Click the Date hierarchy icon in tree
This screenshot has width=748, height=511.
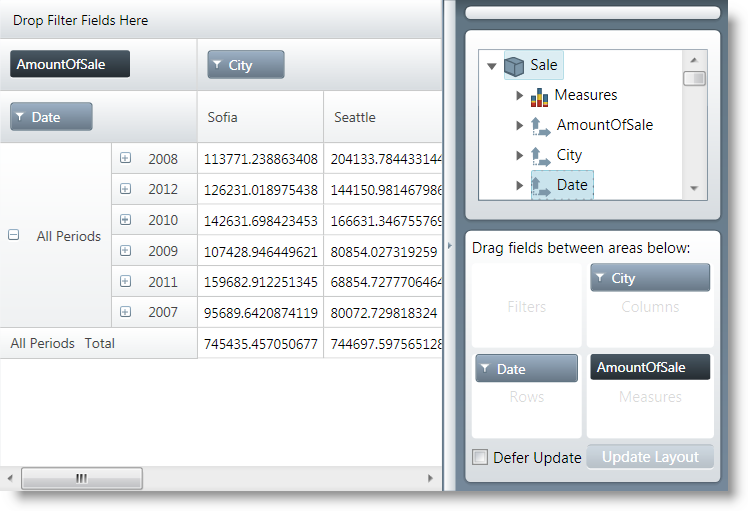click(540, 185)
